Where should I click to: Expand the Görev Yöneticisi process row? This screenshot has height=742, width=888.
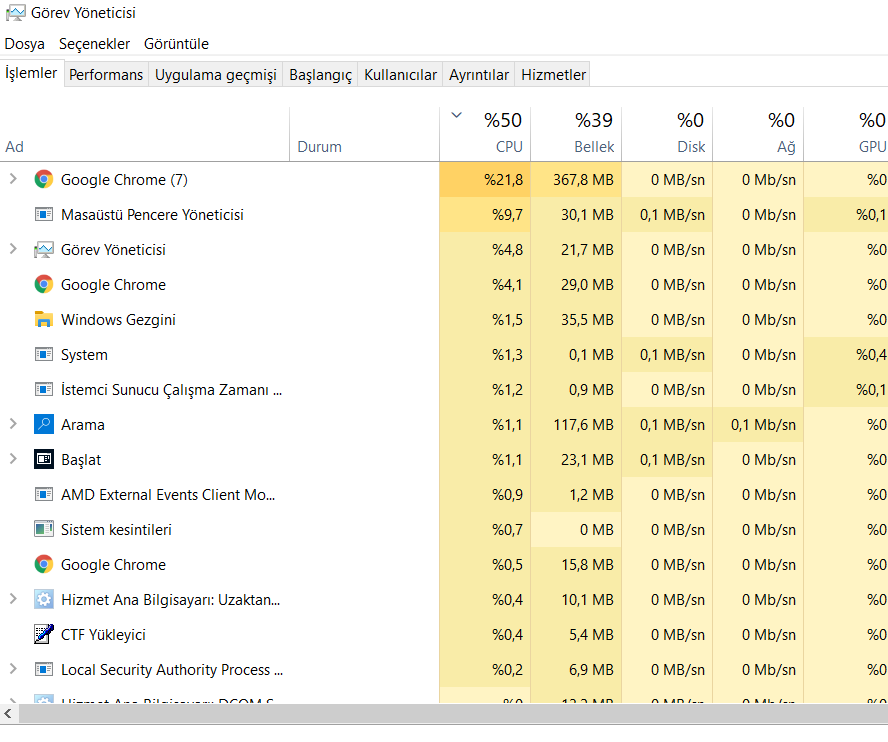[13, 249]
